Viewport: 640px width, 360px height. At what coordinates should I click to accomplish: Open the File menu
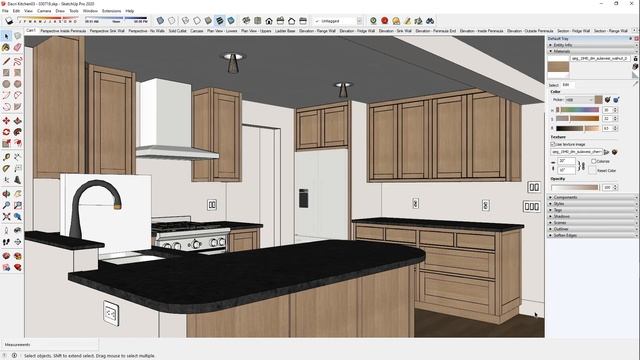pos(5,11)
